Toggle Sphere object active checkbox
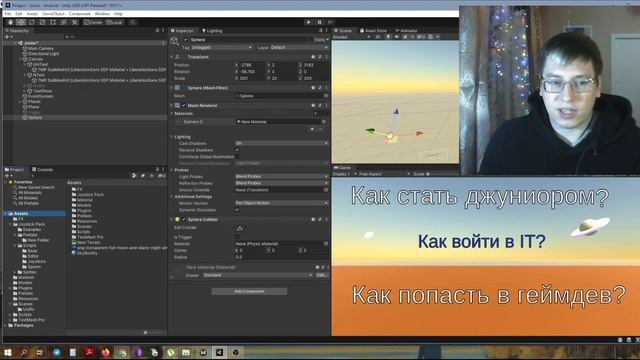Screen dimensions: 640x360 click(186, 40)
